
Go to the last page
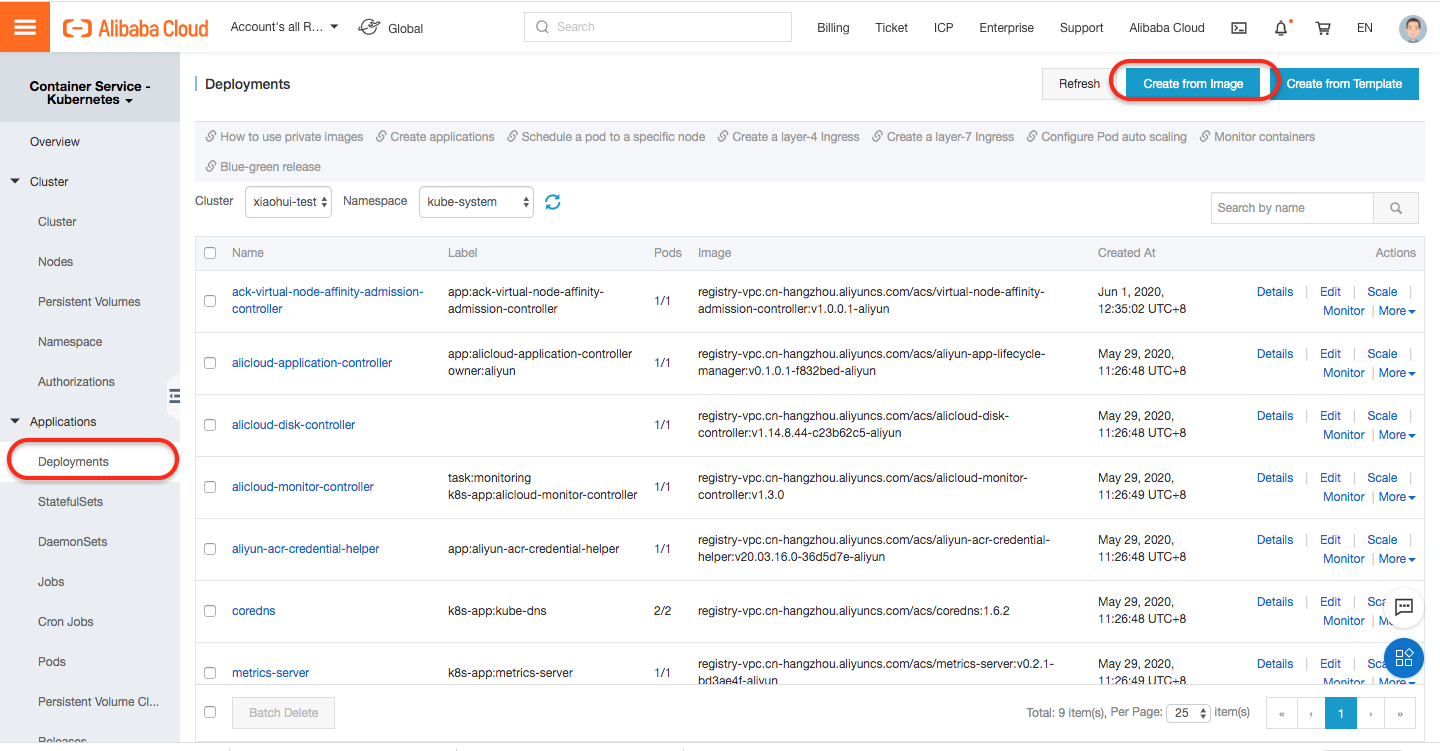click(x=1401, y=713)
